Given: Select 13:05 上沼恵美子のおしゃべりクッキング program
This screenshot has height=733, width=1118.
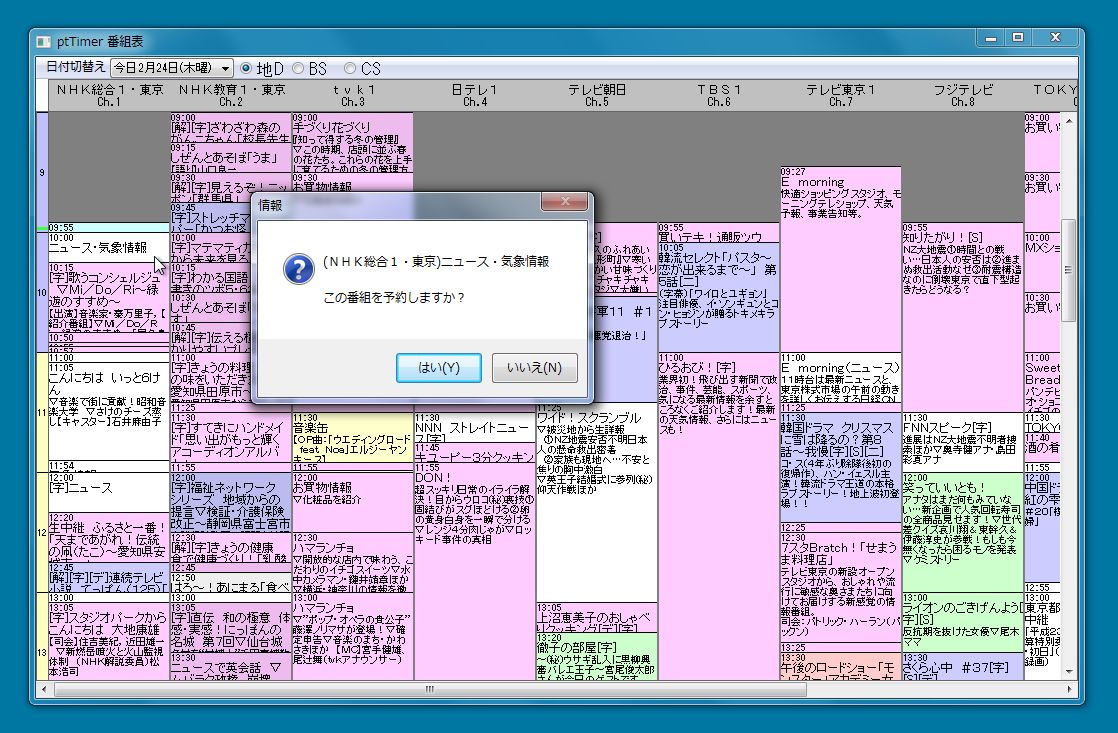Looking at the screenshot, I should [596, 617].
